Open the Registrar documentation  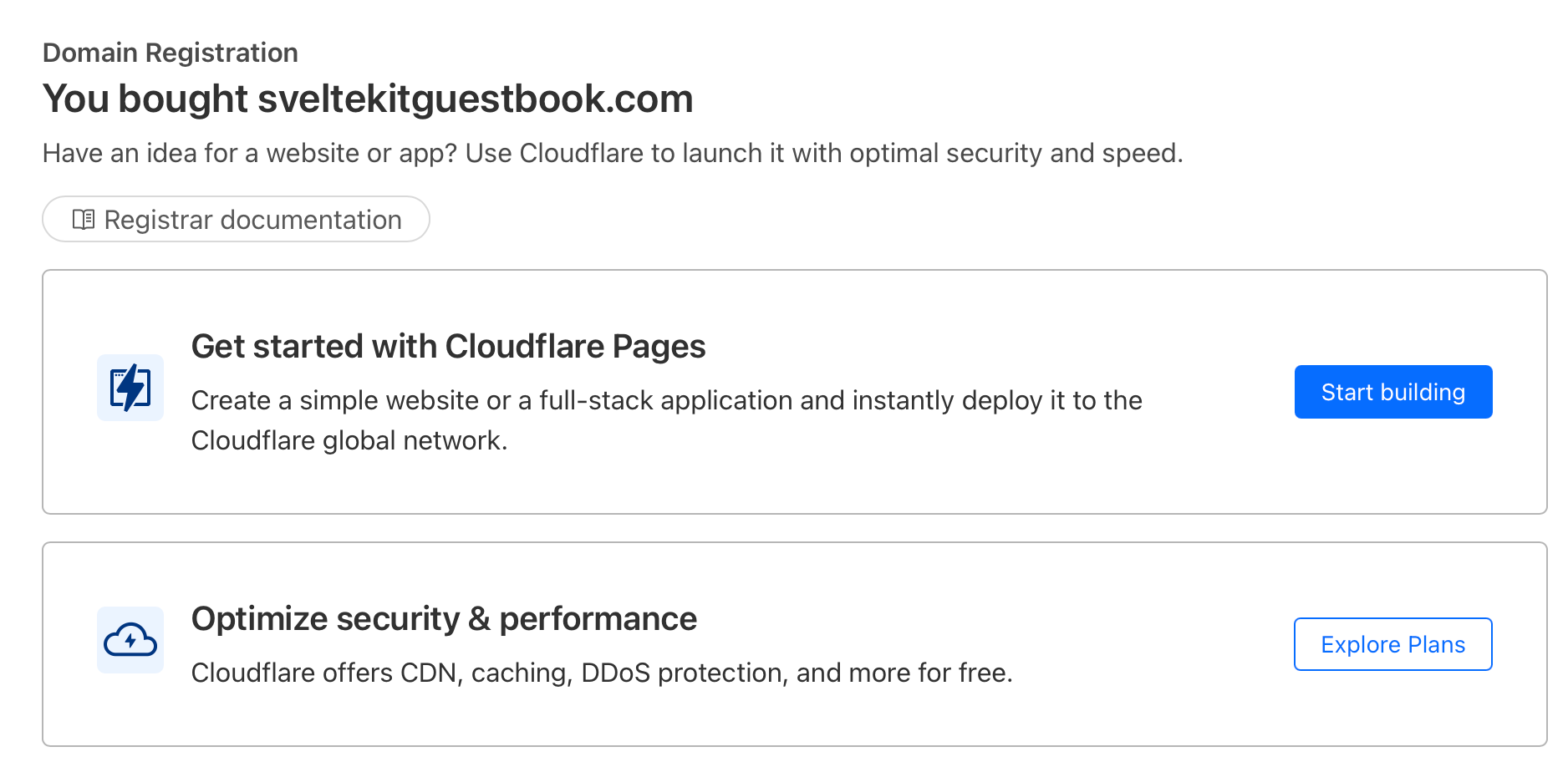(x=237, y=219)
